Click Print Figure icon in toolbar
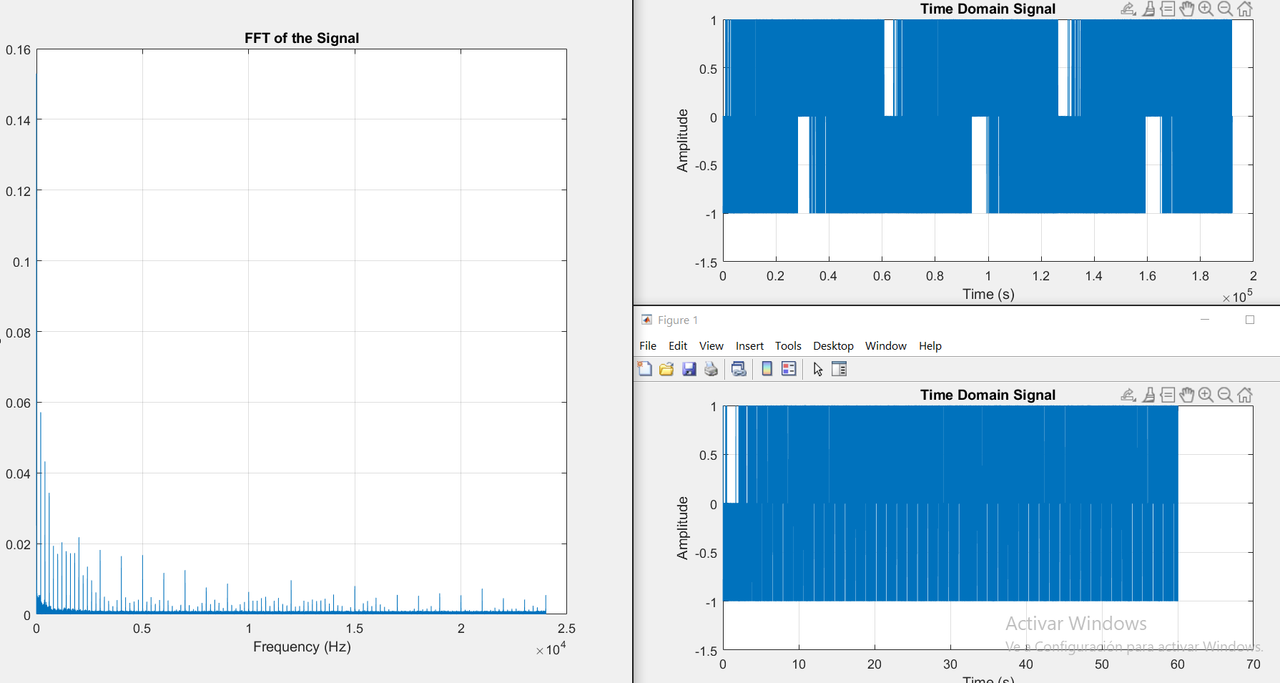This screenshot has width=1280, height=683. 711,369
